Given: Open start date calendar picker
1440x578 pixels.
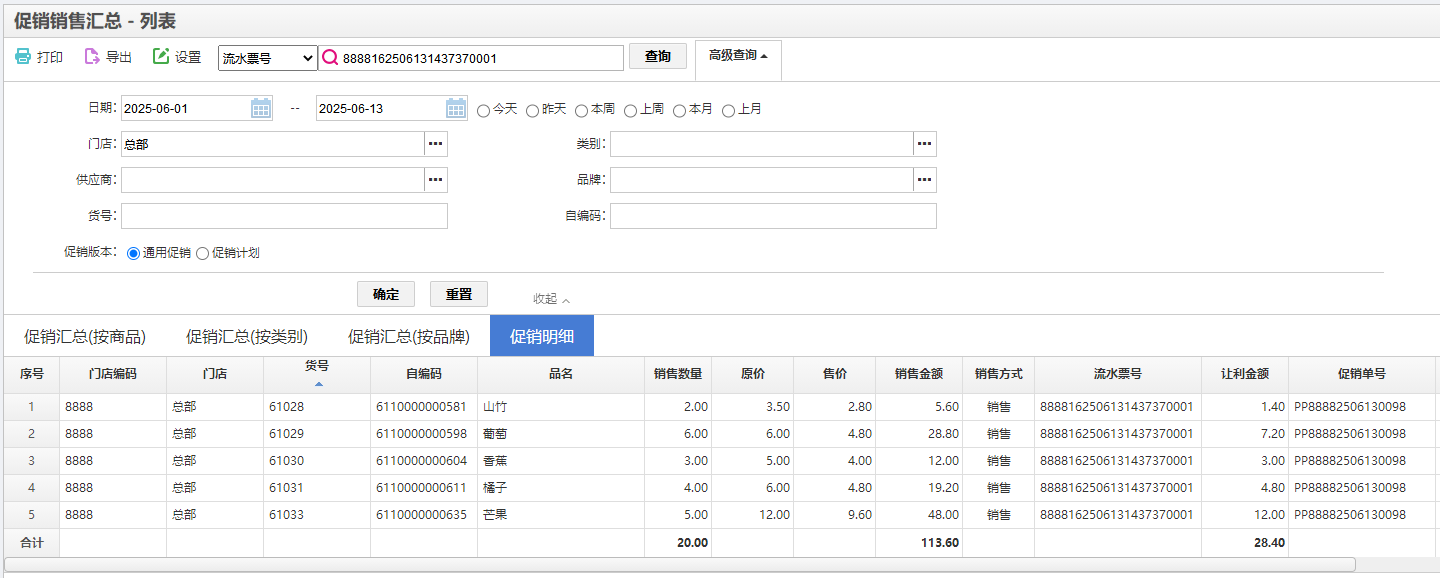Looking at the screenshot, I should coord(261,108).
